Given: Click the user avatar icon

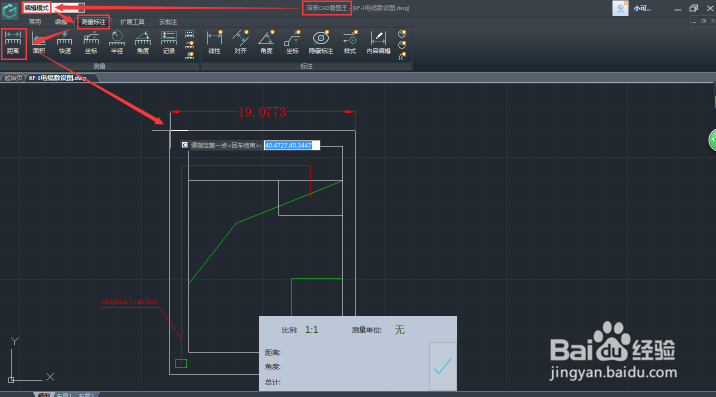Looking at the screenshot, I should click(x=620, y=8).
